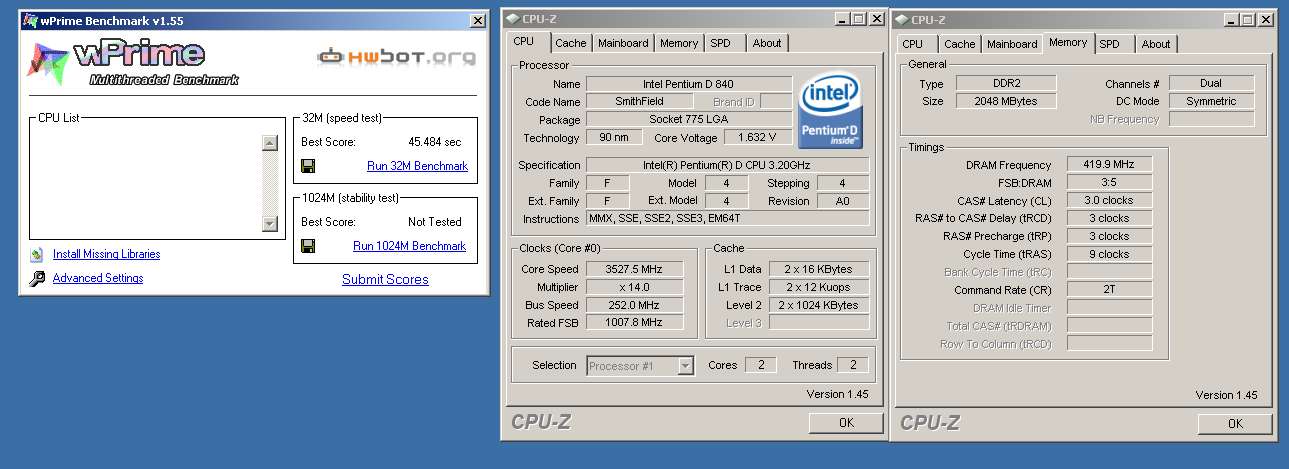Open About tab in left CPU-Z window
The image size is (1289, 469).
767,43
